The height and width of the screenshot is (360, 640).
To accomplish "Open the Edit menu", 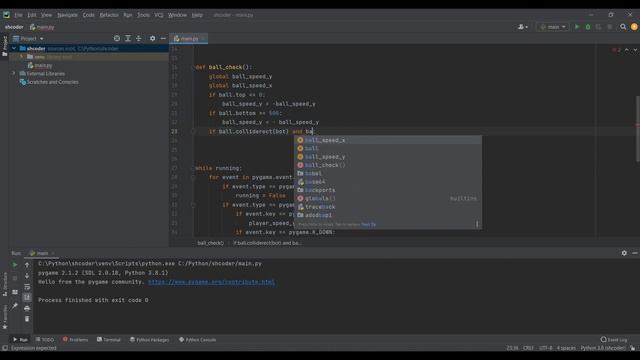I will (x=32, y=15).
